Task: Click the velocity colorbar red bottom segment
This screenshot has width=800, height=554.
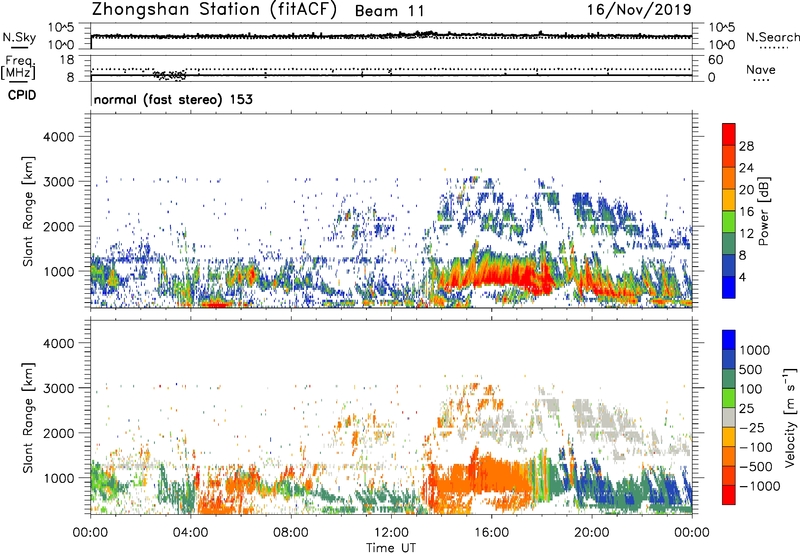Action: pos(729,495)
